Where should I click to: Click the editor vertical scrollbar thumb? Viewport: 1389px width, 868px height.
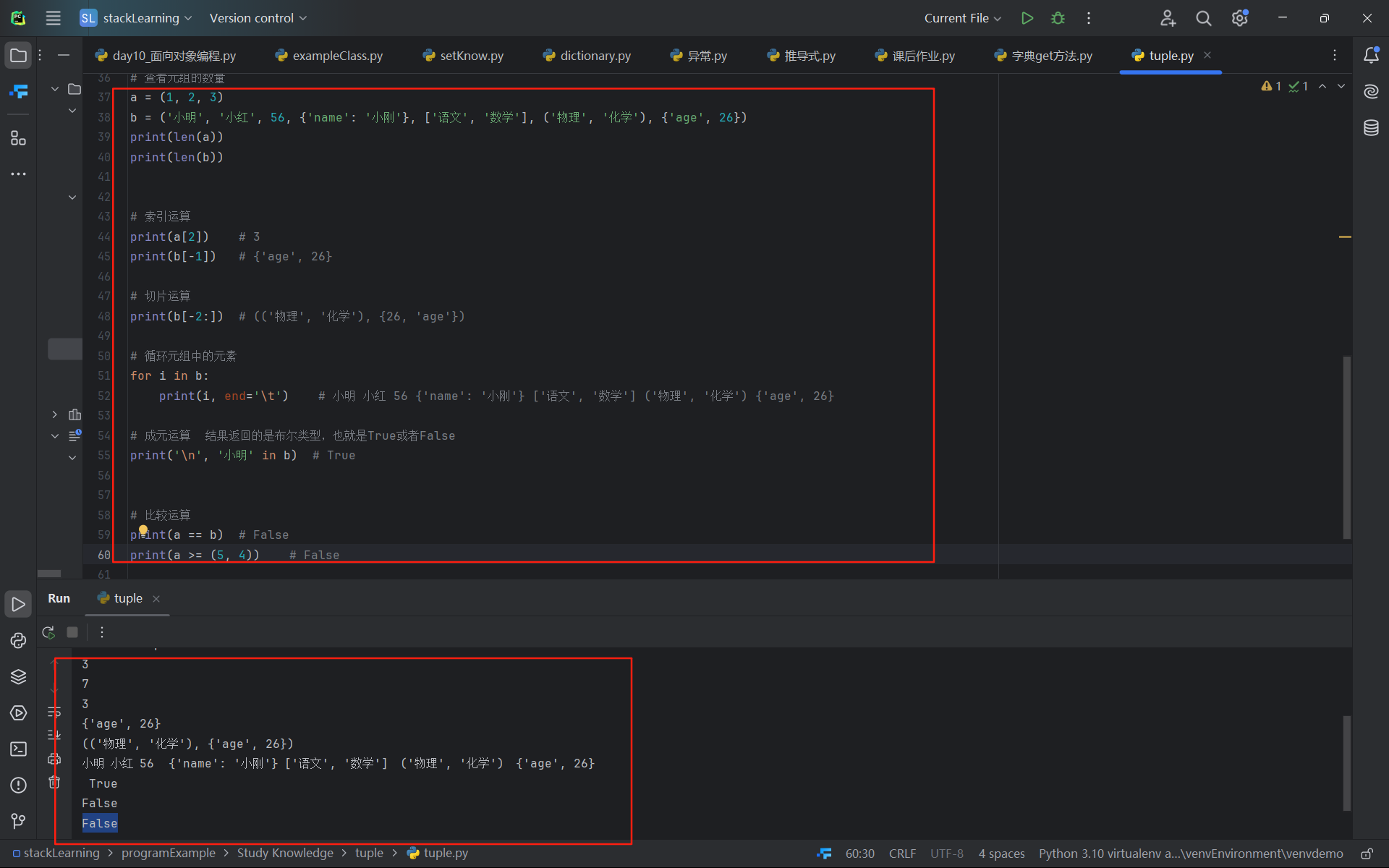click(1346, 447)
